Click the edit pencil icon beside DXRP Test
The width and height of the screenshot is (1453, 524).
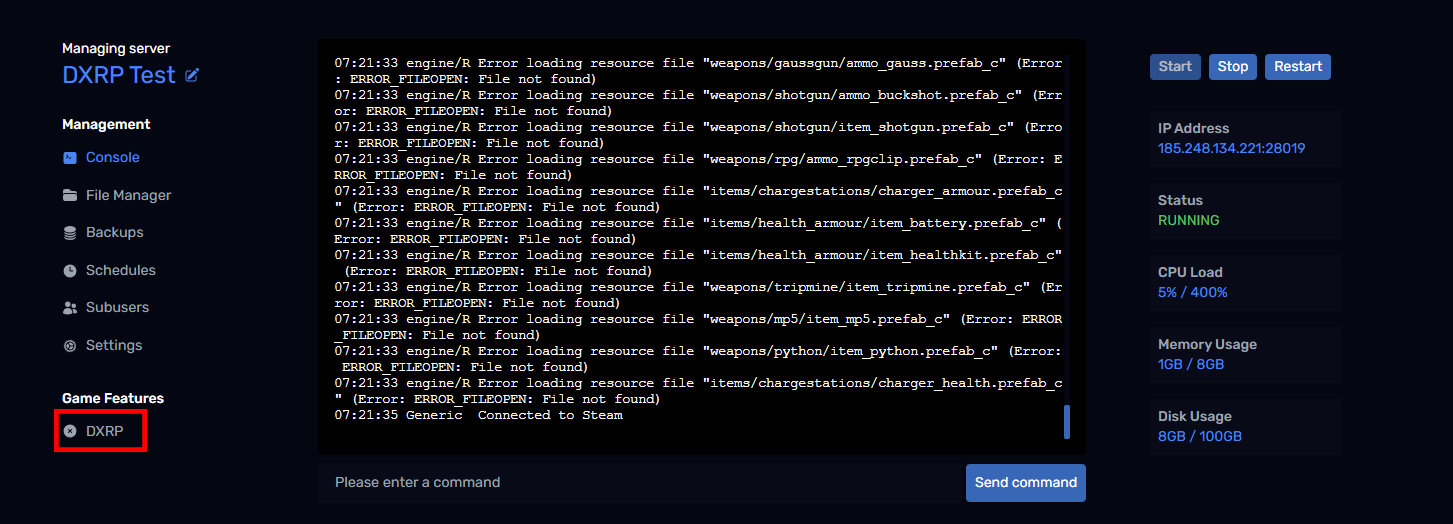click(x=192, y=76)
